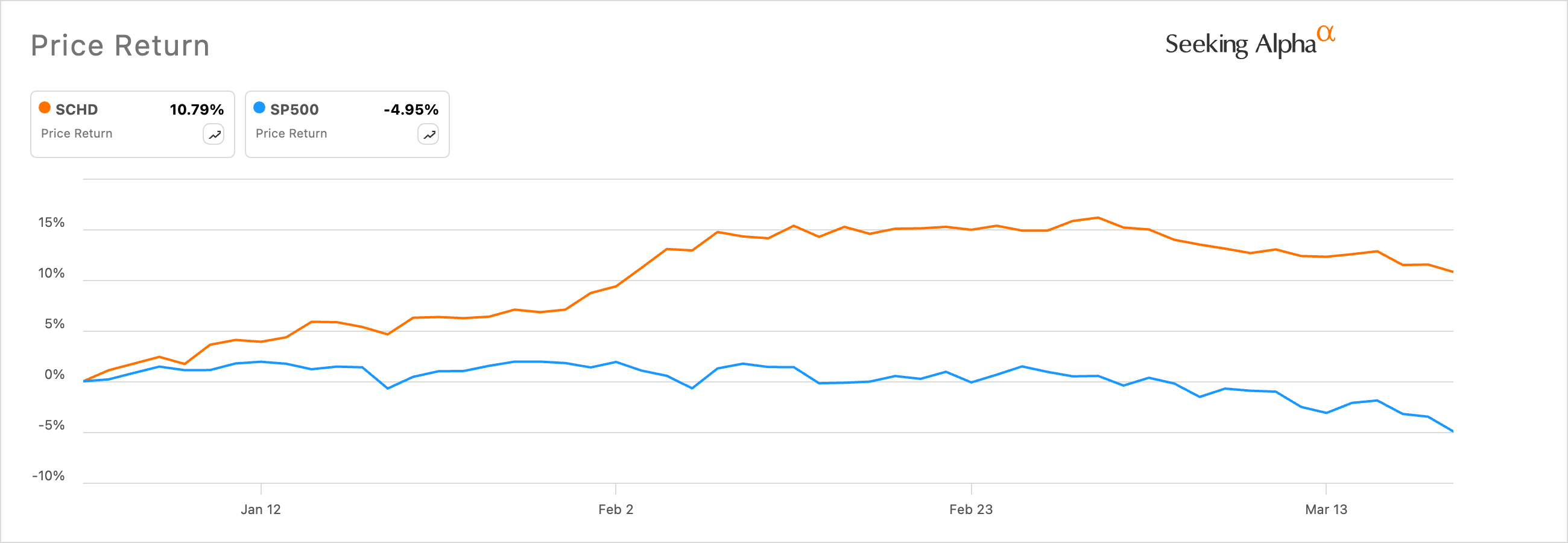
Task: Click the SCHD 10.79% return value
Action: 197,110
